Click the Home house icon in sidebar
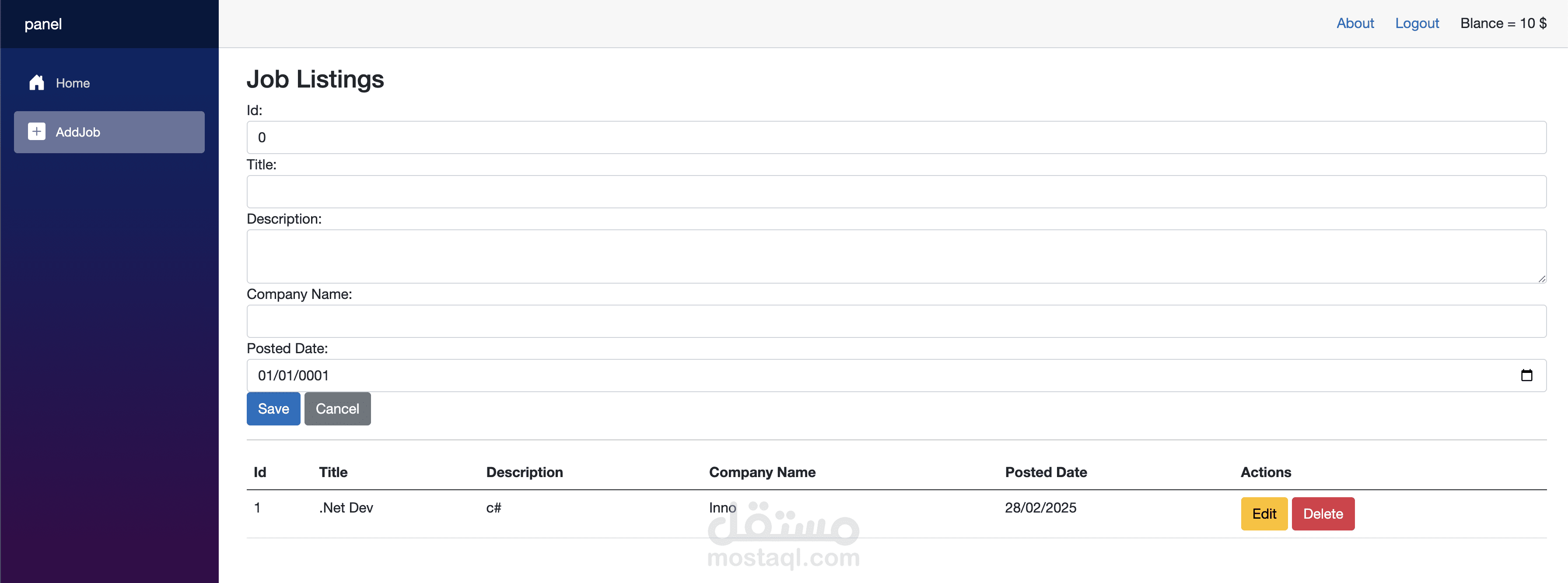The height and width of the screenshot is (583, 1568). 36,83
